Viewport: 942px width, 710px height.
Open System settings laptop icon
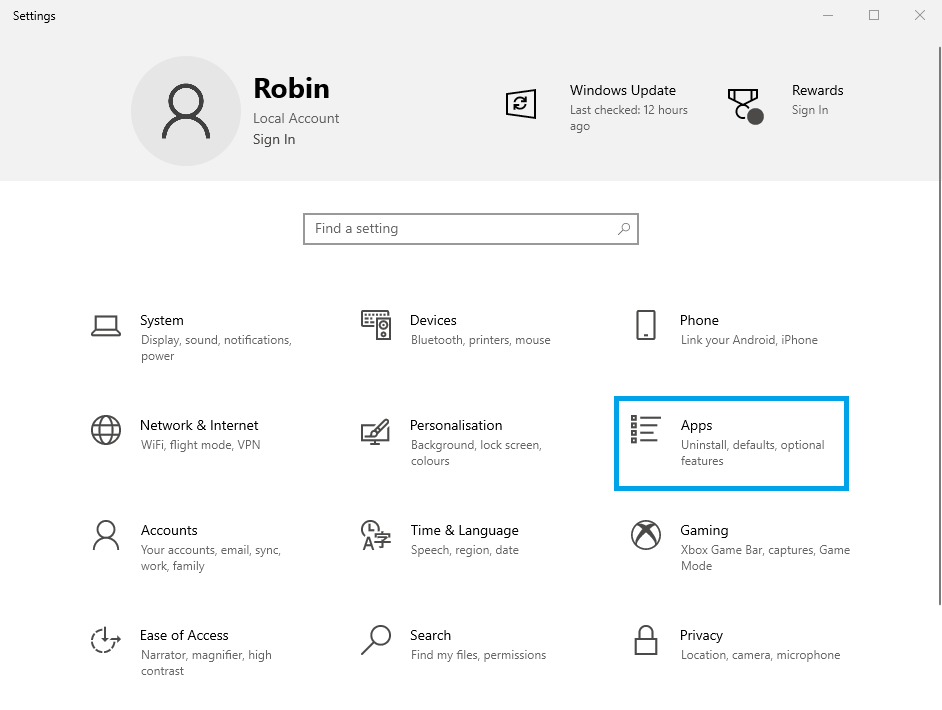[106, 326]
